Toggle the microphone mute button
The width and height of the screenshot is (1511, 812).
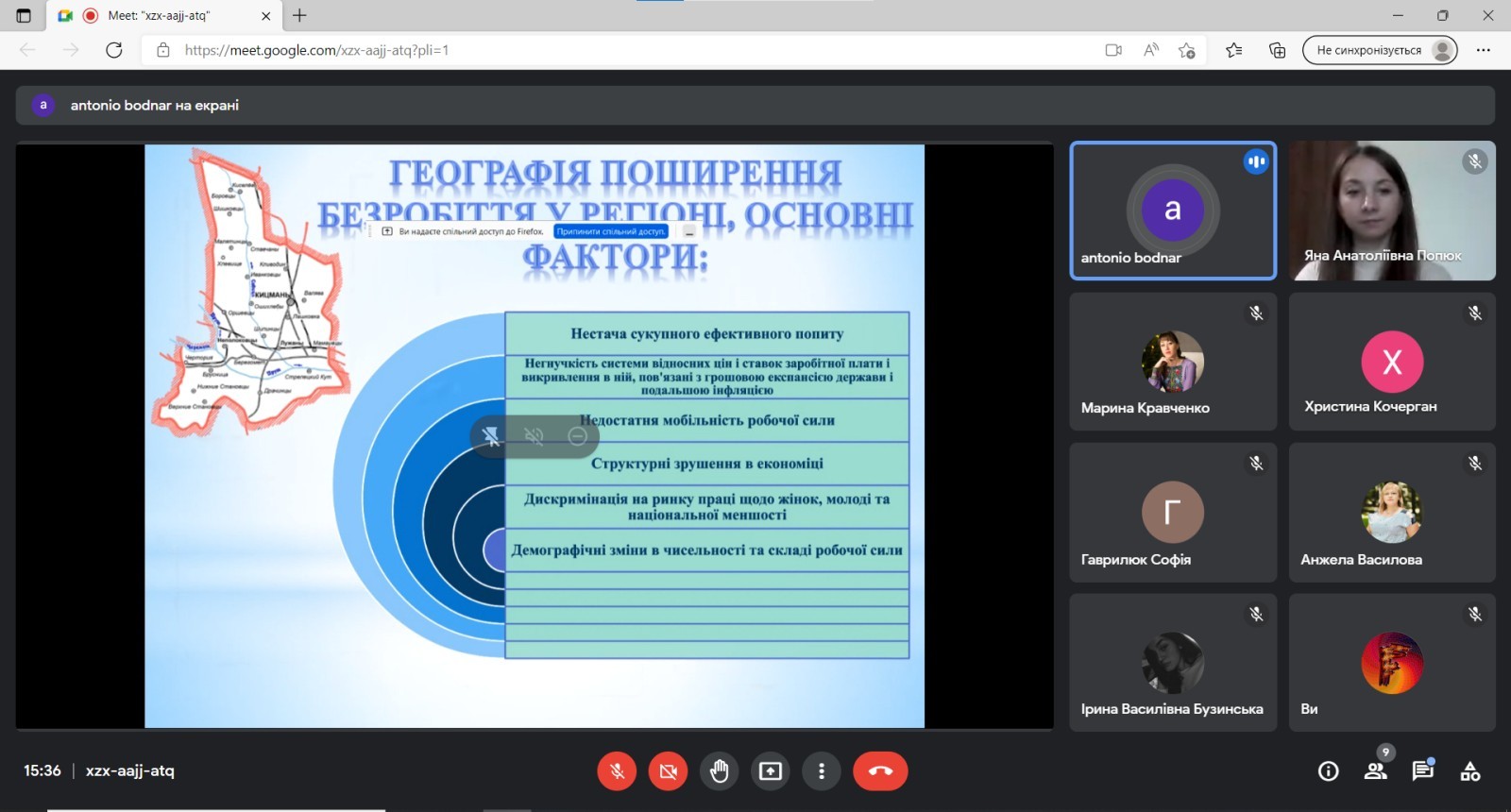pos(617,771)
